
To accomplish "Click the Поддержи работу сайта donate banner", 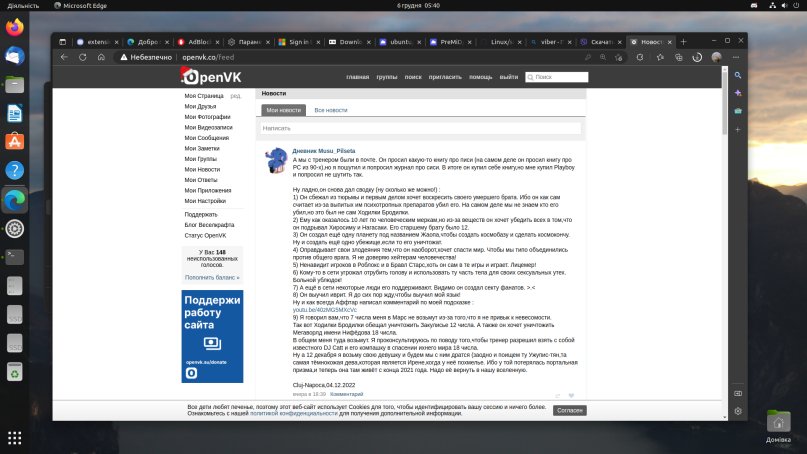I will [x=212, y=336].
